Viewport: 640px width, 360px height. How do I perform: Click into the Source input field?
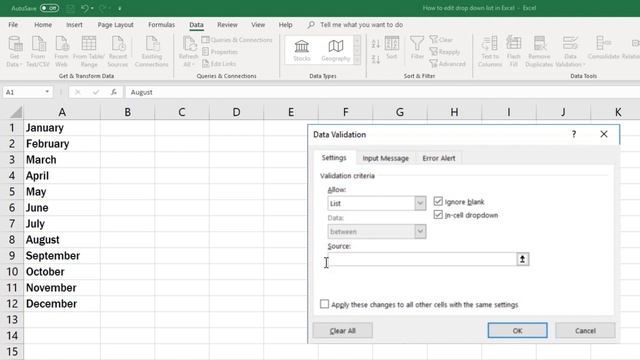422,259
